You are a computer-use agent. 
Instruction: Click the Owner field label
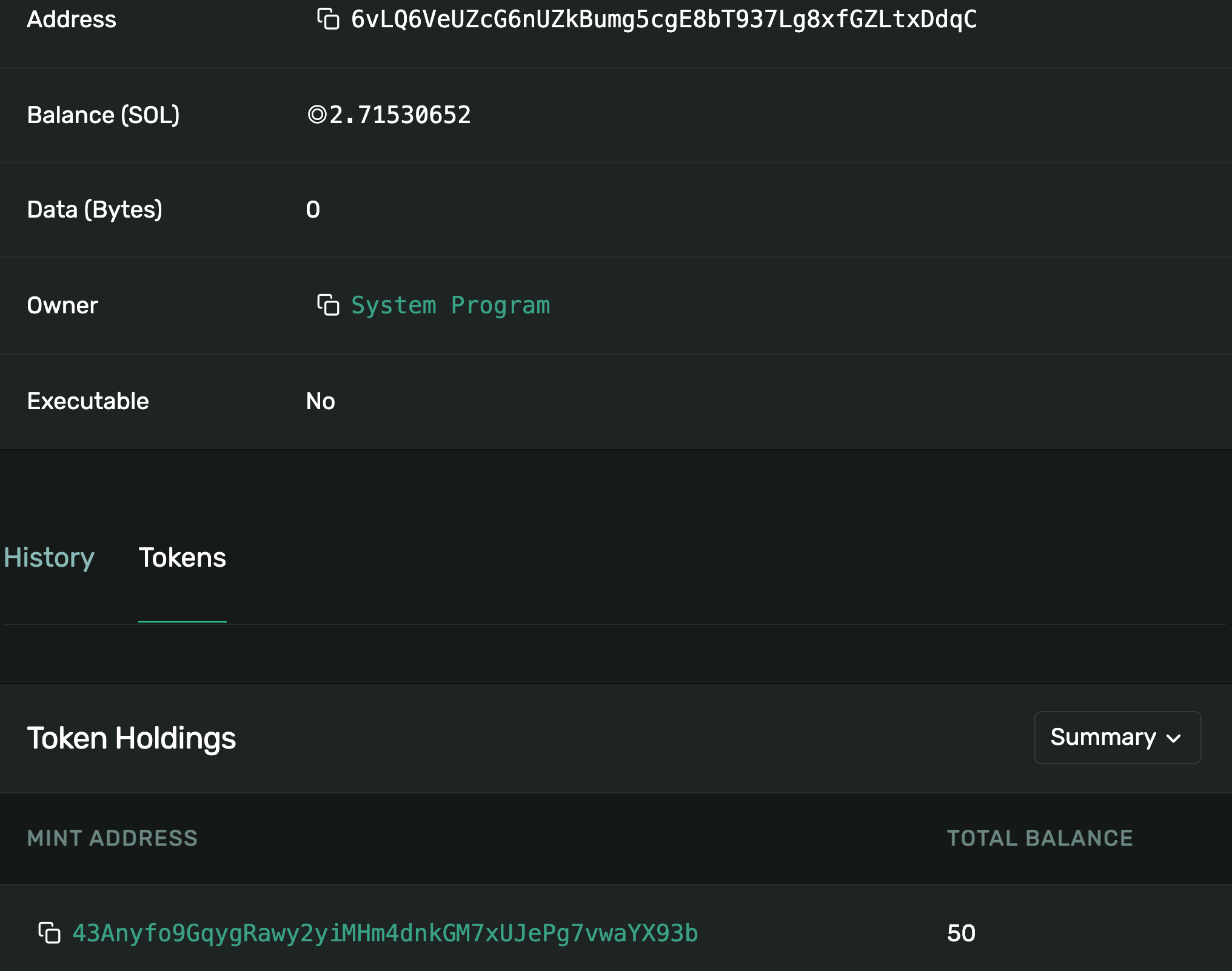(62, 305)
